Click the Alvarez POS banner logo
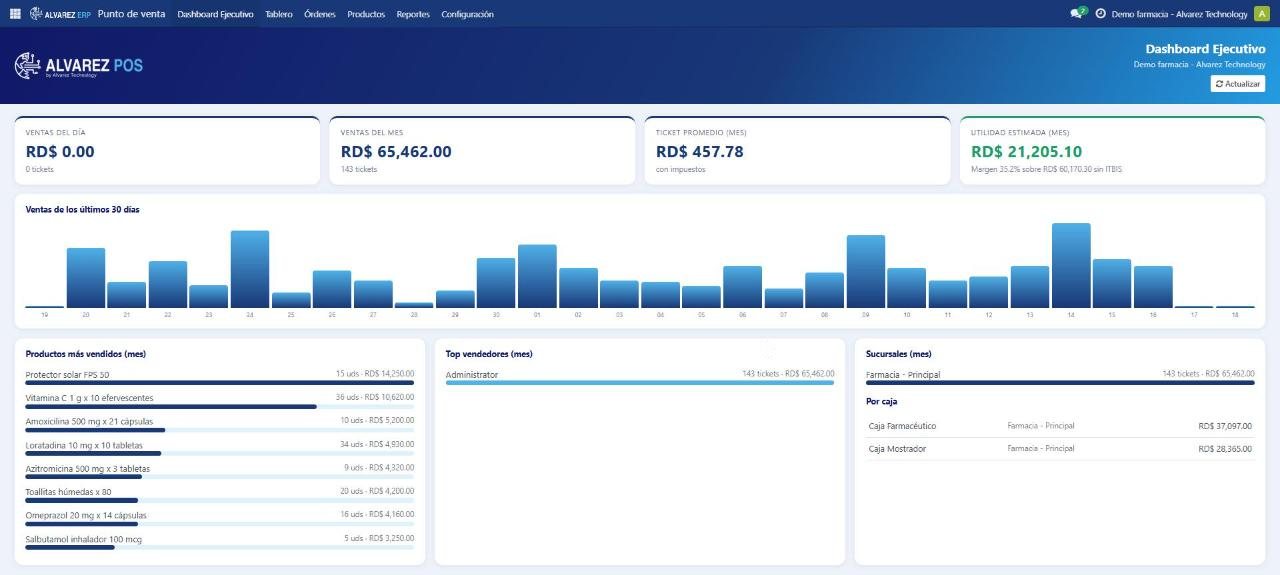The image size is (1280, 575). pyautogui.click(x=79, y=66)
